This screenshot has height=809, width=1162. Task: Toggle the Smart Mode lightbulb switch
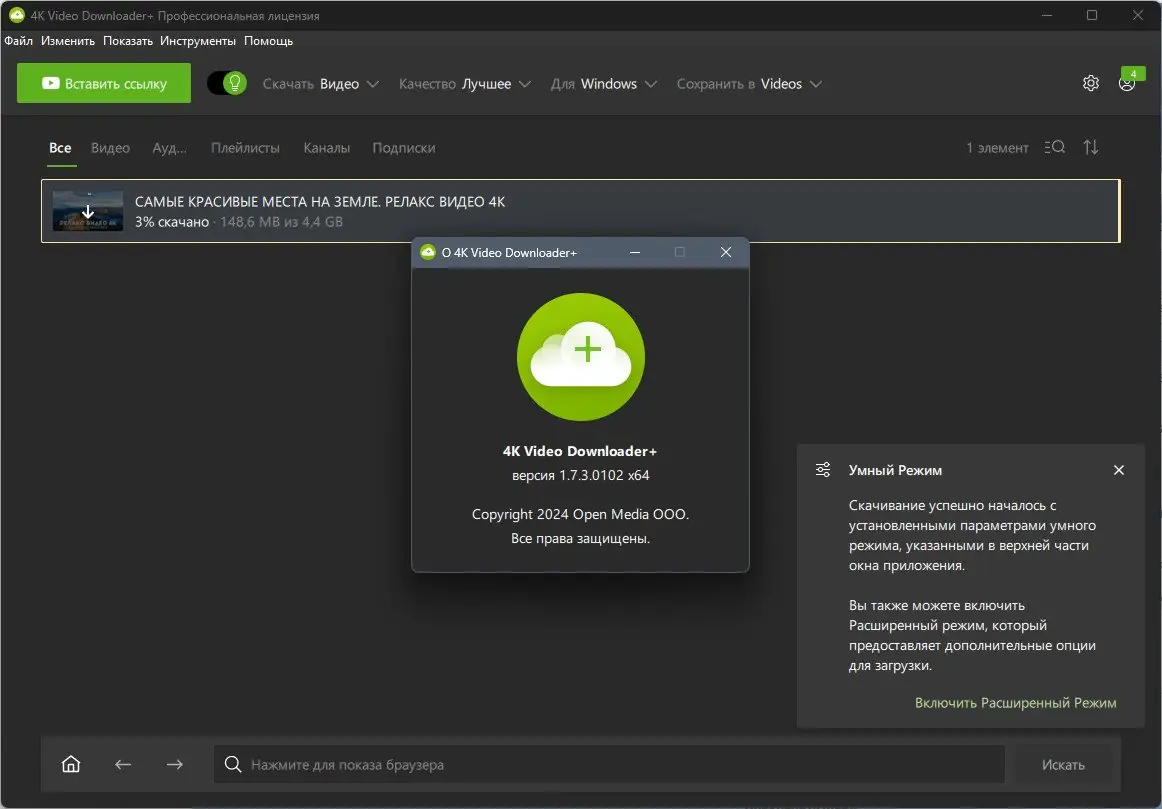pos(227,83)
